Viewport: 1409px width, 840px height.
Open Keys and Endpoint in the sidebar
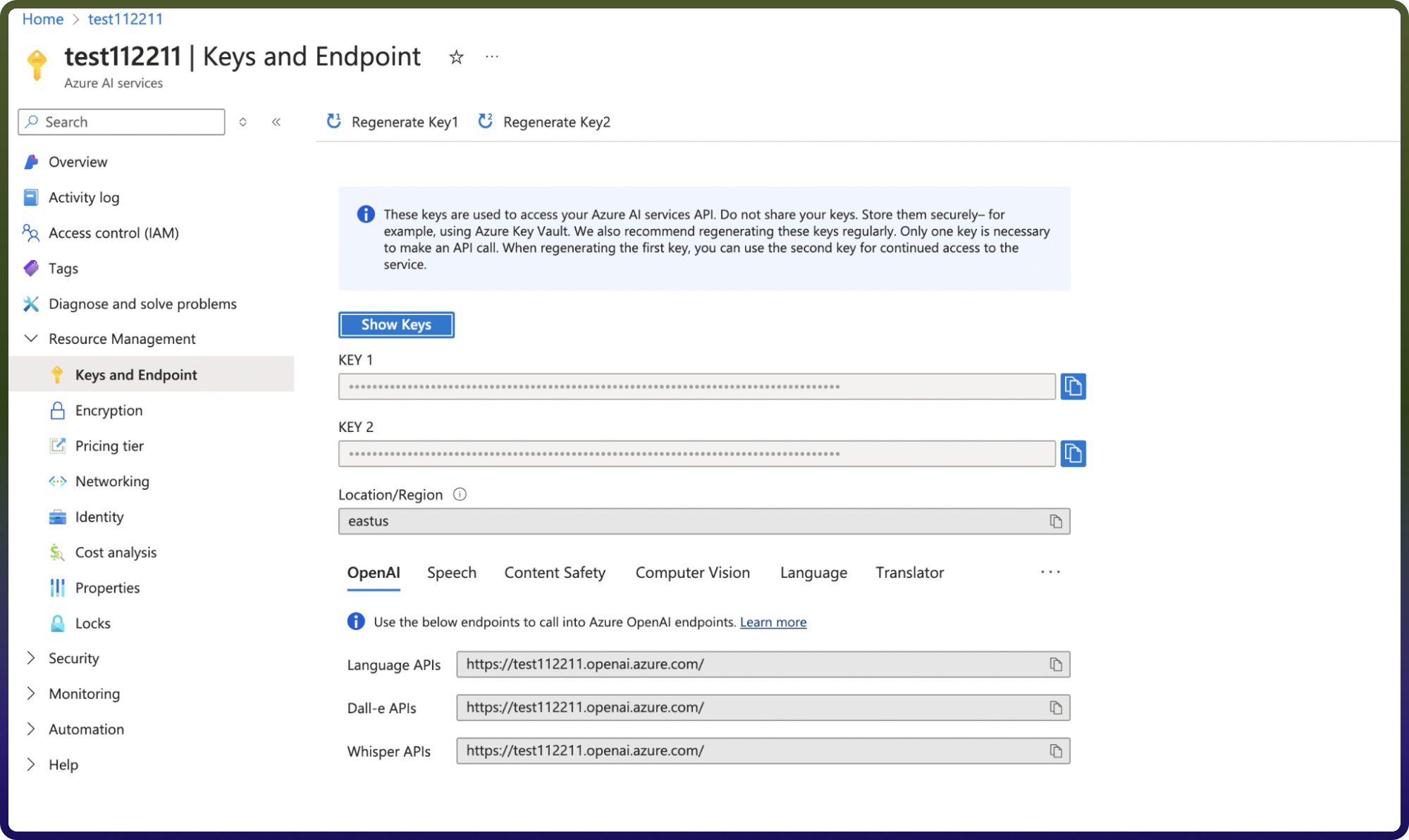[x=152, y=374]
